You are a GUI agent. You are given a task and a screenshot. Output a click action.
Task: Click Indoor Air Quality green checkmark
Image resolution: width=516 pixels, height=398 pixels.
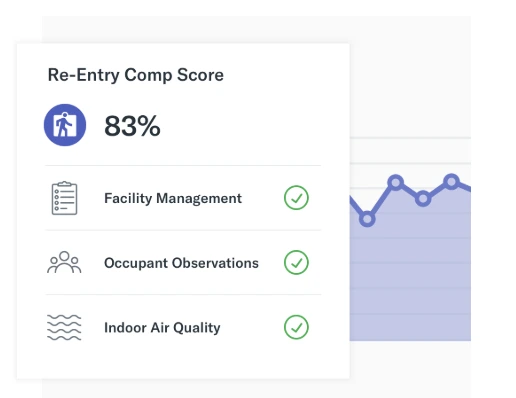[296, 327]
